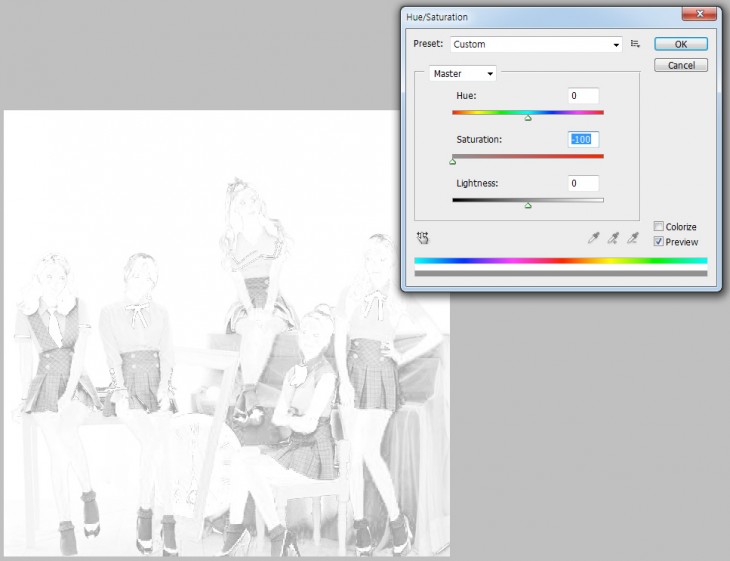Click the top rainbow color spectrum bar
Image resolution: width=730 pixels, height=561 pixels.
pos(560,261)
